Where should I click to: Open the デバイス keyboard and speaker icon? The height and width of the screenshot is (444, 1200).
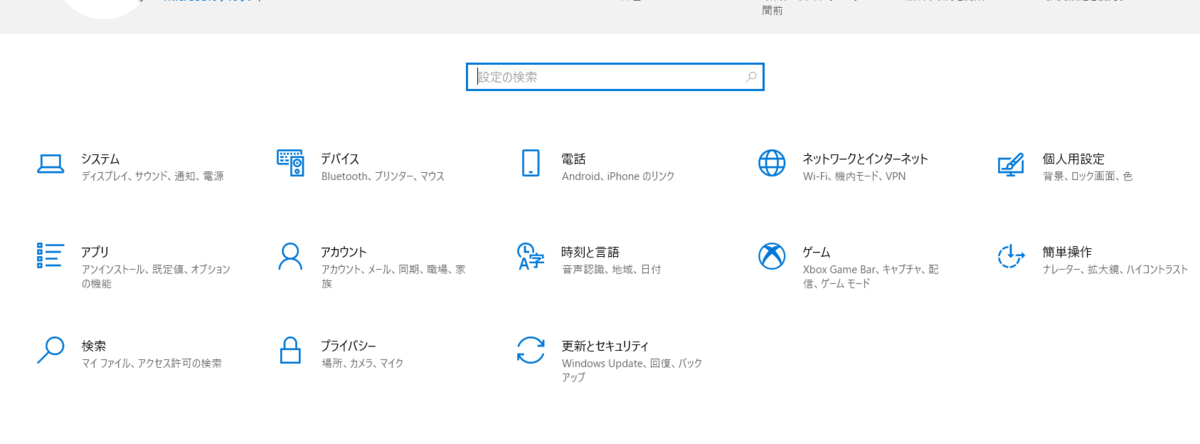pos(290,164)
